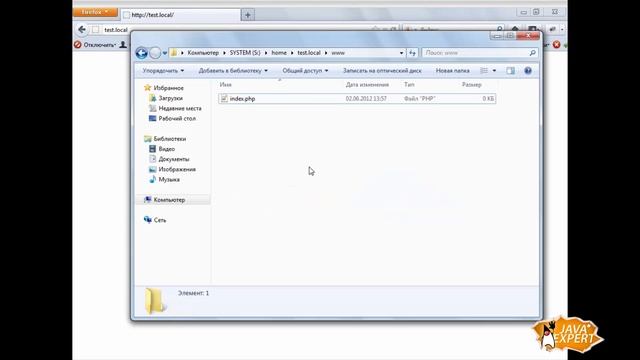Create a folder with Новая папка
Image resolution: width=640 pixels, height=360 pixels.
452,71
